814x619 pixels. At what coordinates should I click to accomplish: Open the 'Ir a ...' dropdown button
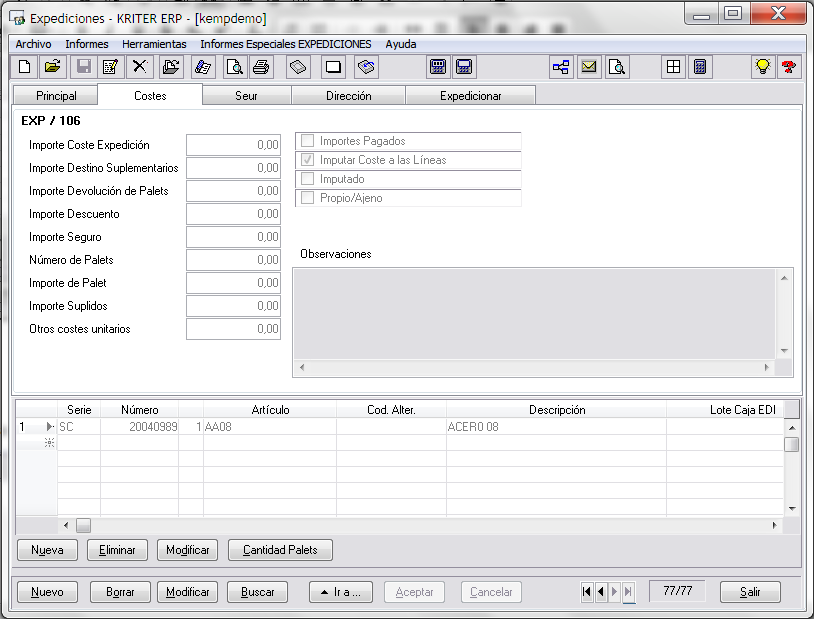(x=341, y=592)
